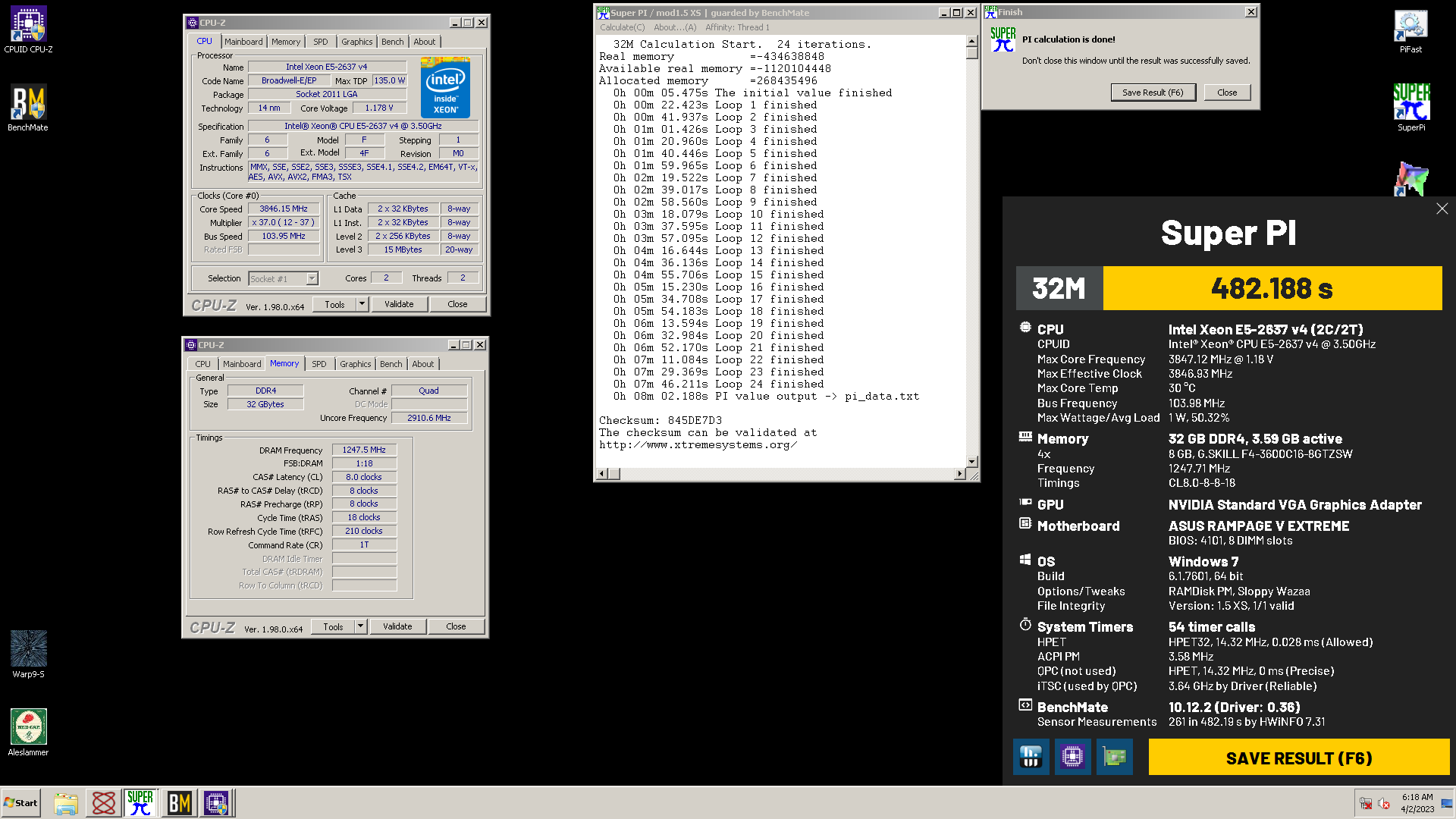The image size is (1456, 819).
Task: Click Validate in bottom CPU-Z window
Action: tap(397, 626)
